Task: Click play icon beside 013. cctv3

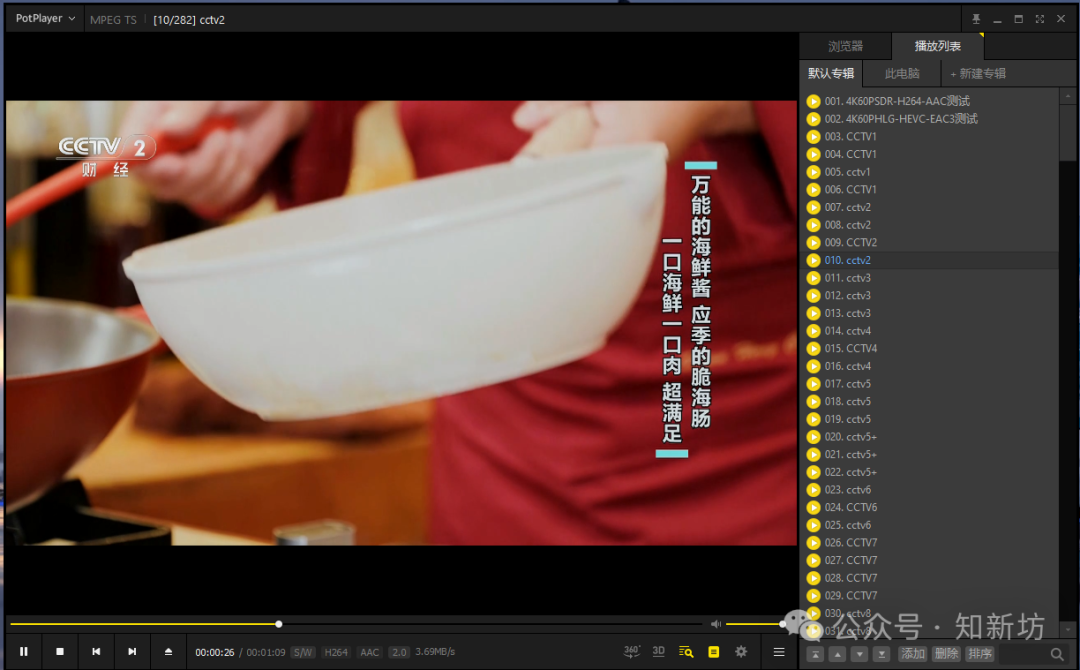Action: 813,313
